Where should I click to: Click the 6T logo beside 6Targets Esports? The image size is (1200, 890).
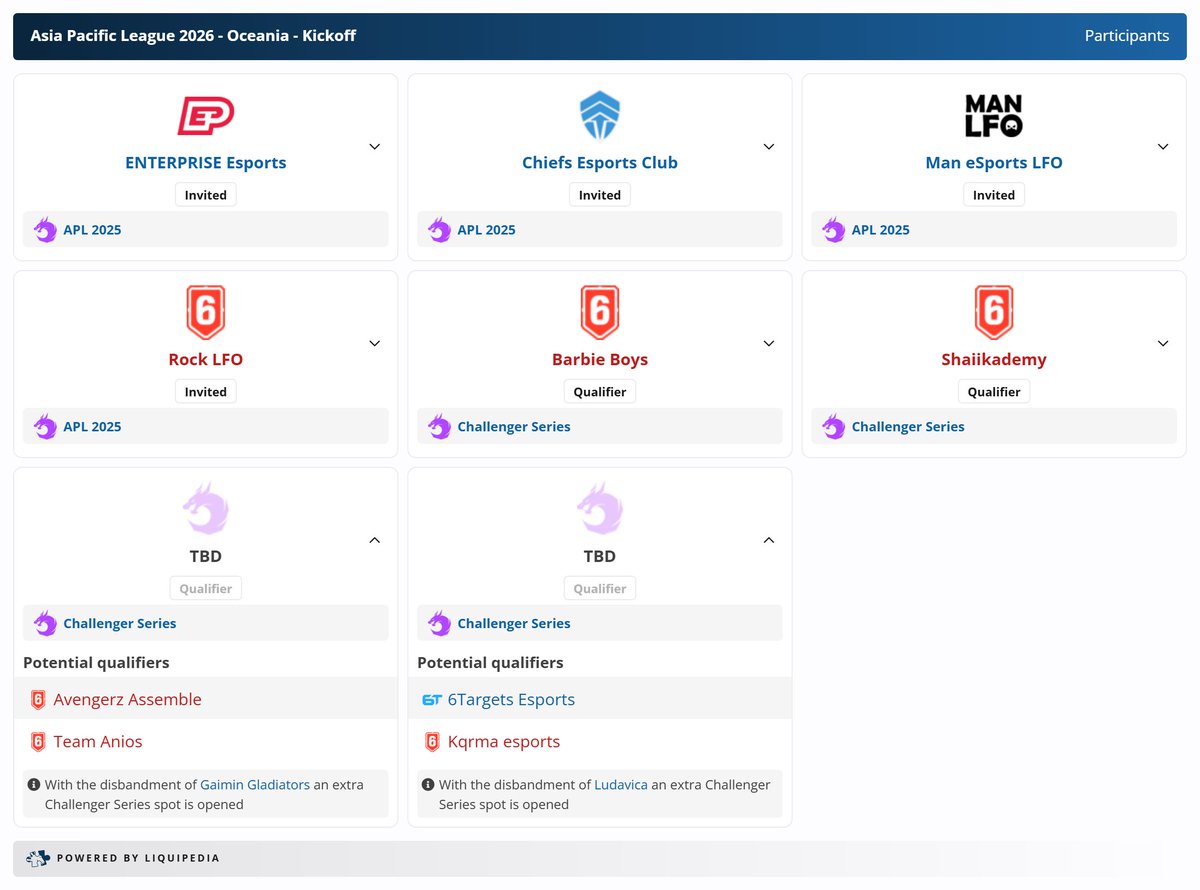[432, 700]
